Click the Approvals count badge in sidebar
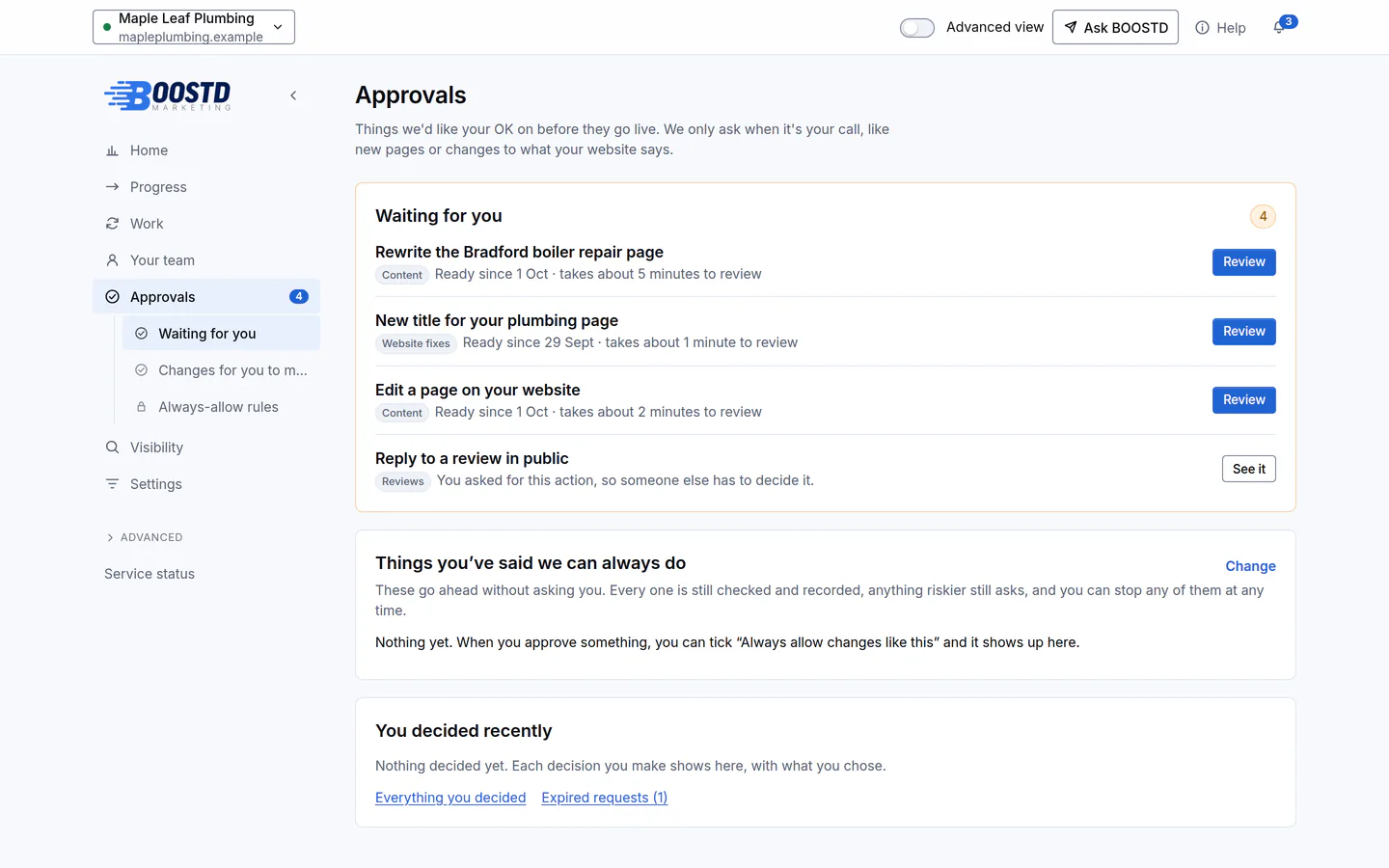Viewport: 1389px width, 868px height. tap(299, 297)
